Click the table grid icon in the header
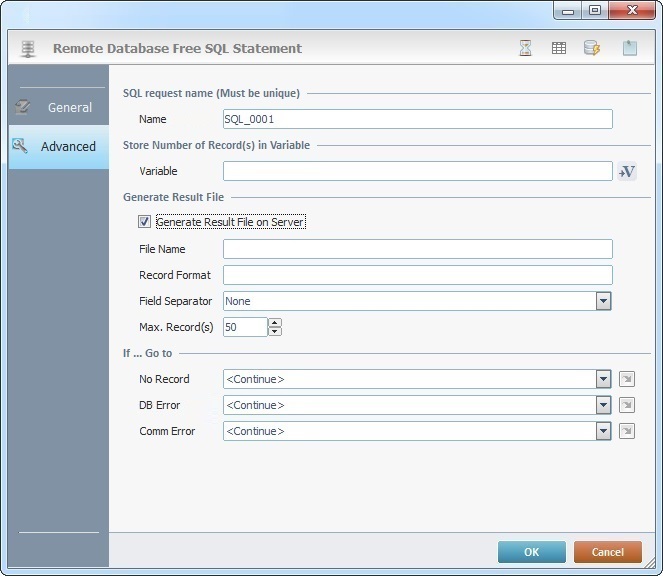663x576 pixels. click(x=559, y=48)
